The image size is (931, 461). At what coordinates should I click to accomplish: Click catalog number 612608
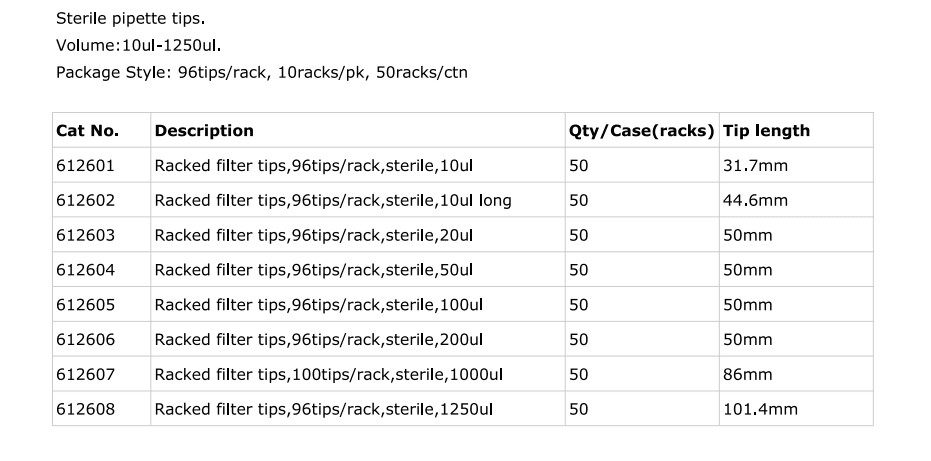click(85, 409)
